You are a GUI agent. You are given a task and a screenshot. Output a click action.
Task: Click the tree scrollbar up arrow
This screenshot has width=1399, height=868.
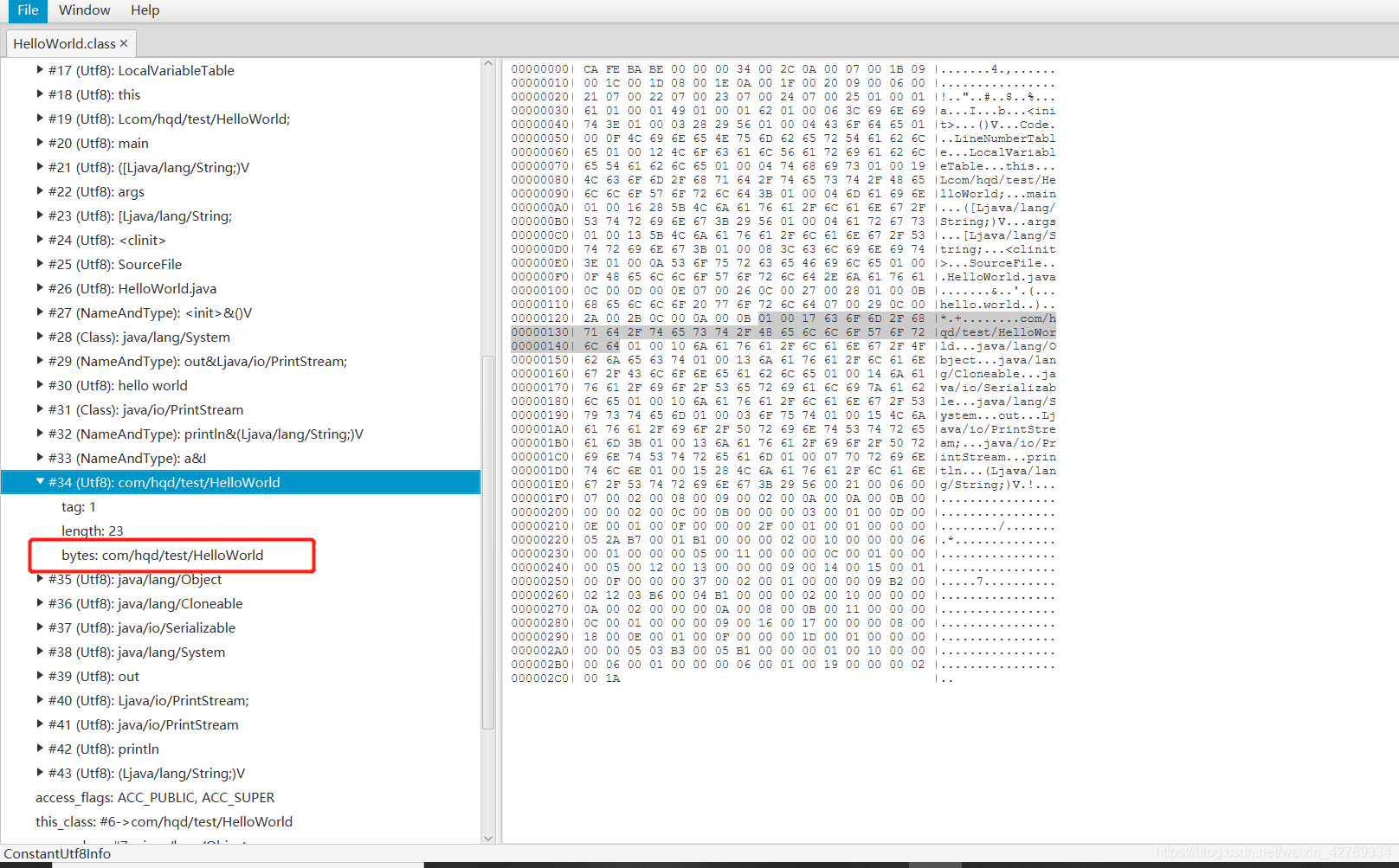pyautogui.click(x=488, y=64)
